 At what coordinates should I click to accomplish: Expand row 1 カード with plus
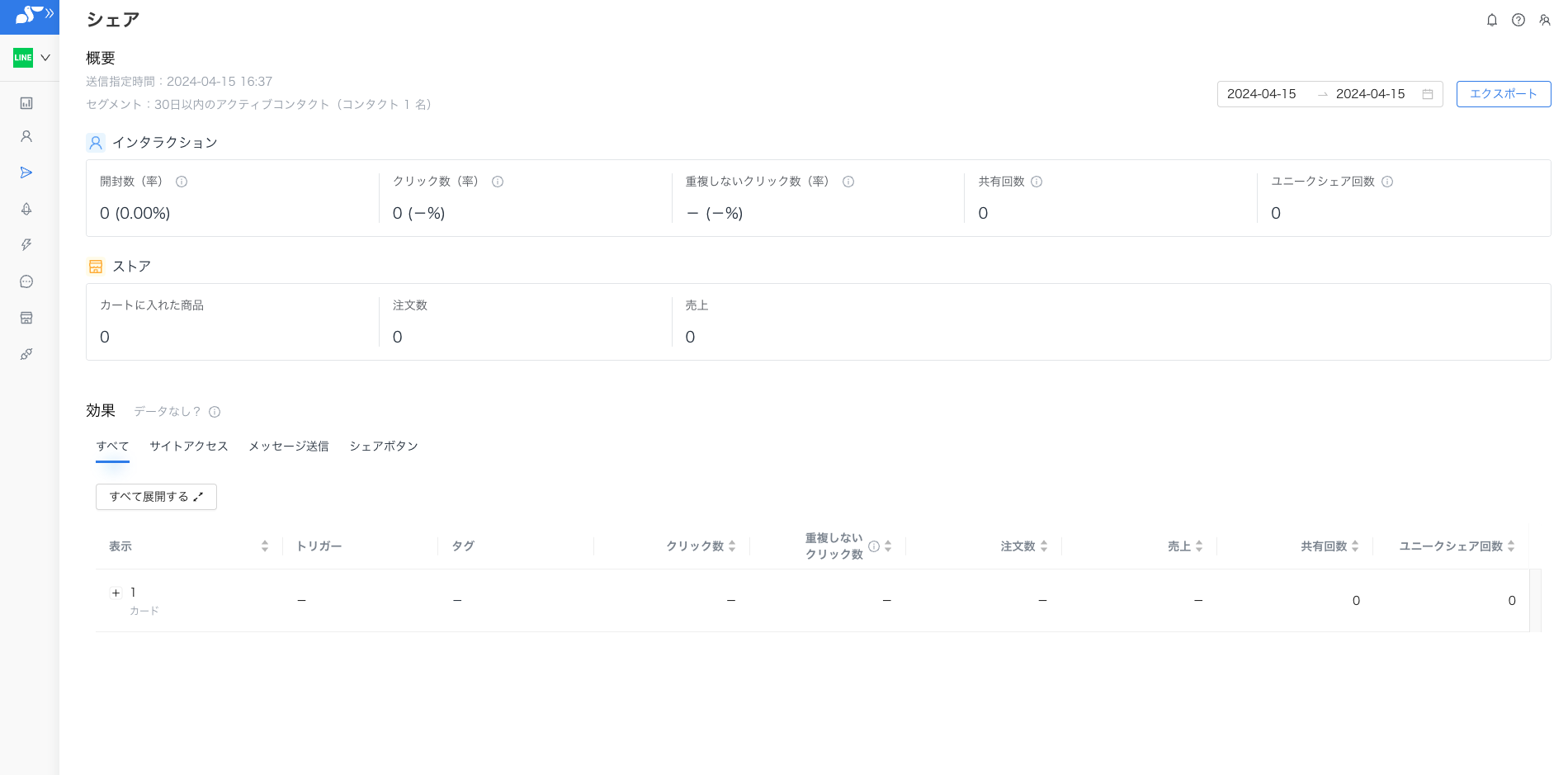click(116, 593)
